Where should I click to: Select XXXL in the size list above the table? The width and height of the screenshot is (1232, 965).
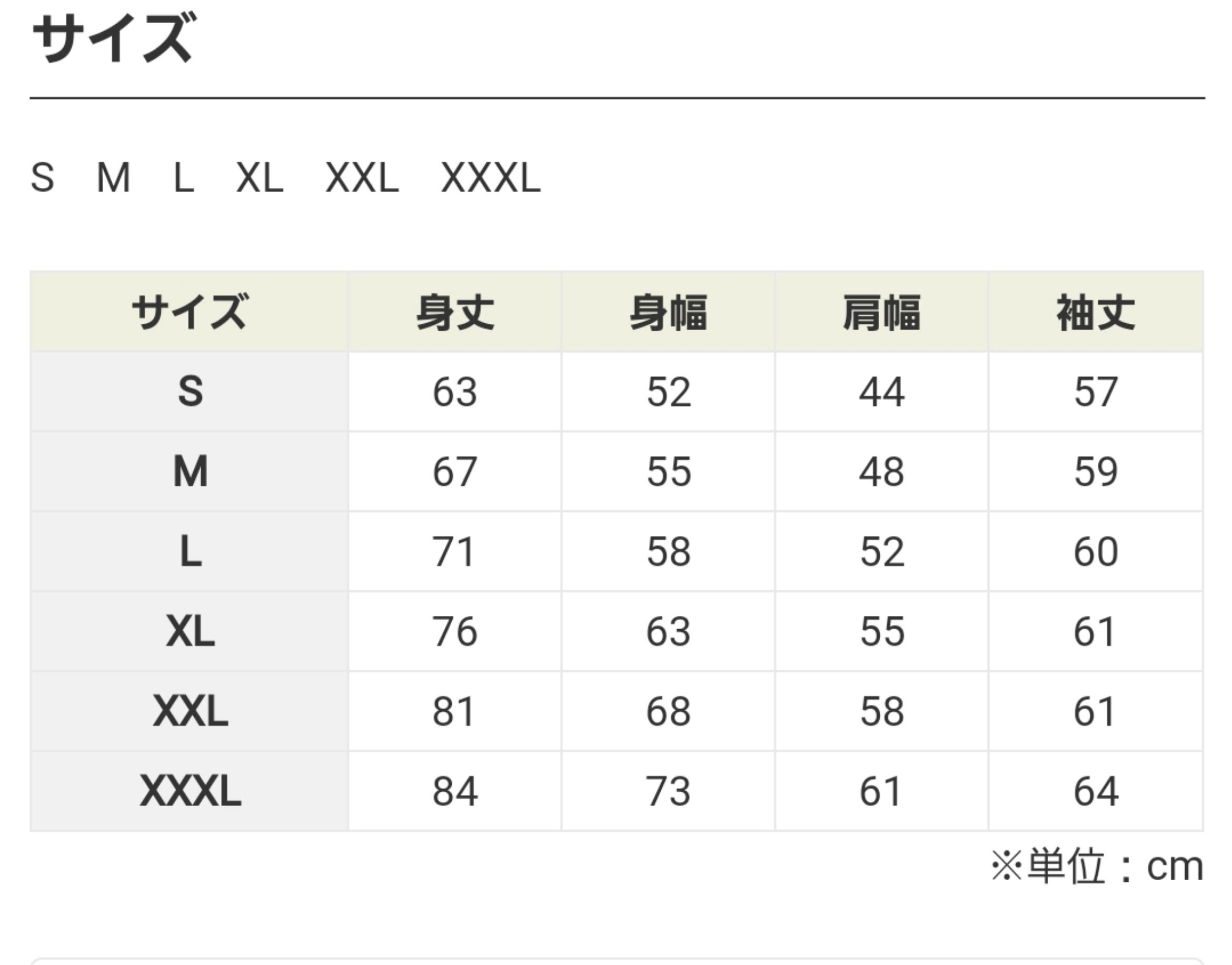(x=490, y=177)
